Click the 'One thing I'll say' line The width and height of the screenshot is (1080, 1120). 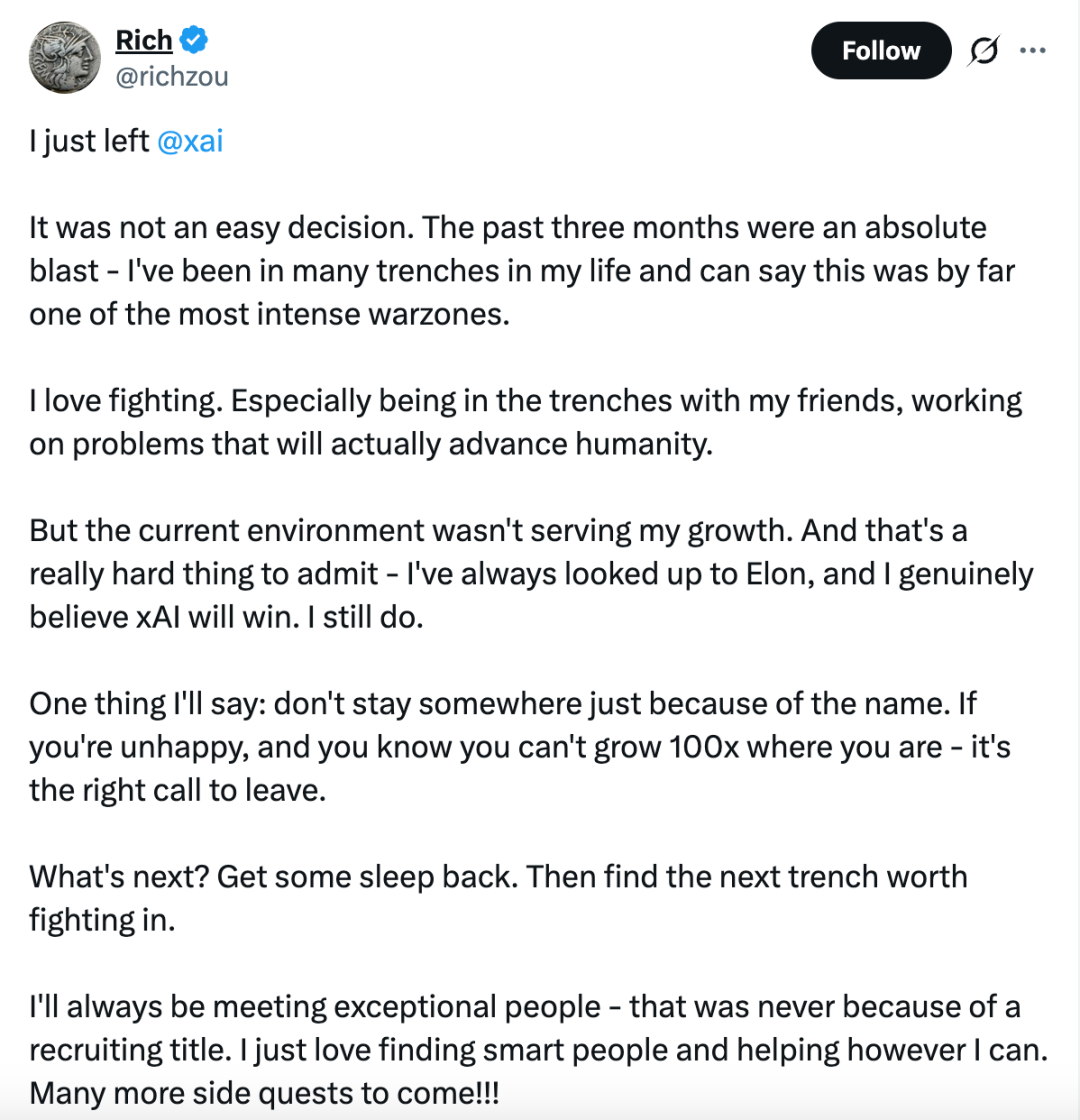pyautogui.click(x=145, y=704)
